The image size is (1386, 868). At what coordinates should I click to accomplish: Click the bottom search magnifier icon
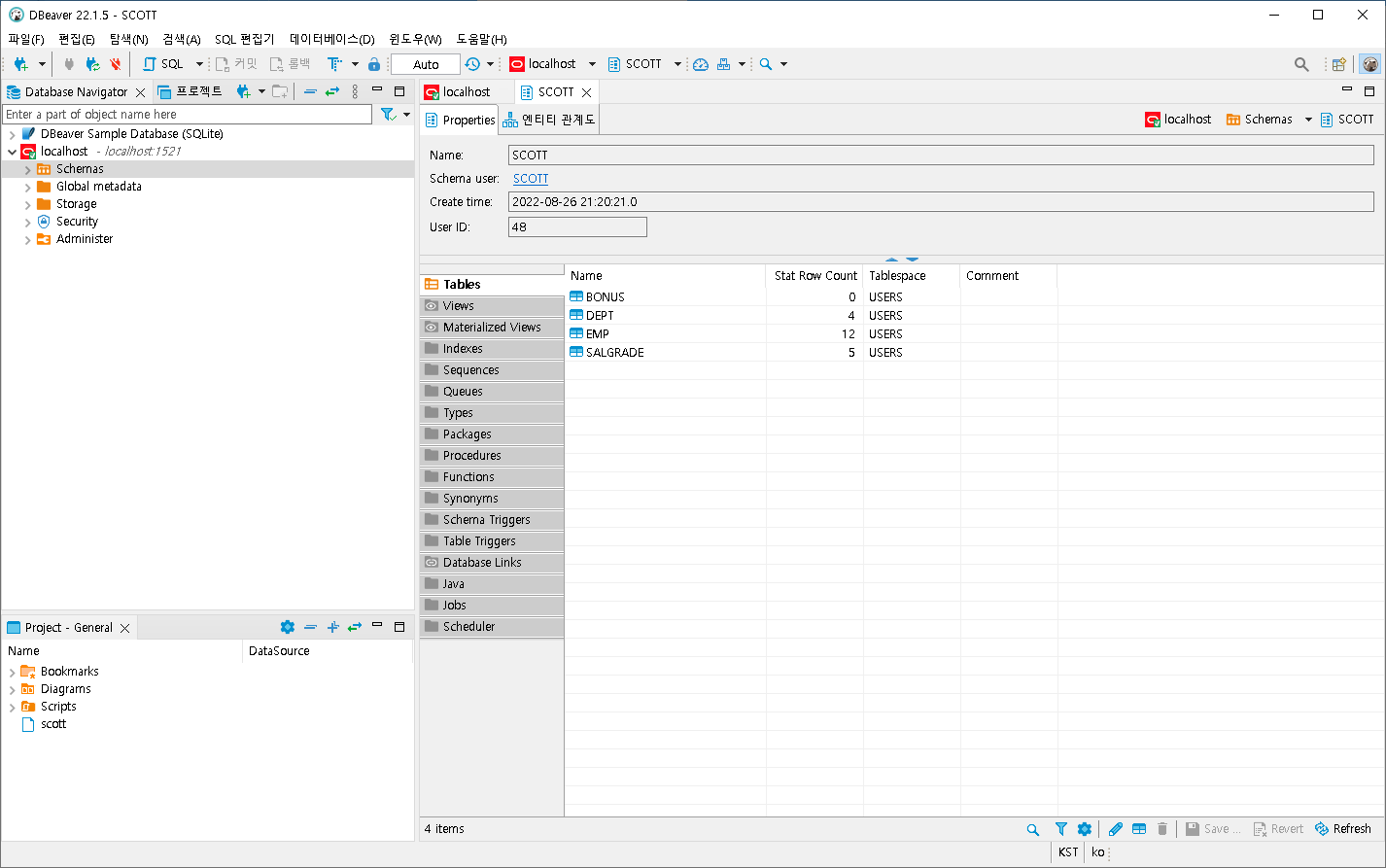click(1033, 829)
